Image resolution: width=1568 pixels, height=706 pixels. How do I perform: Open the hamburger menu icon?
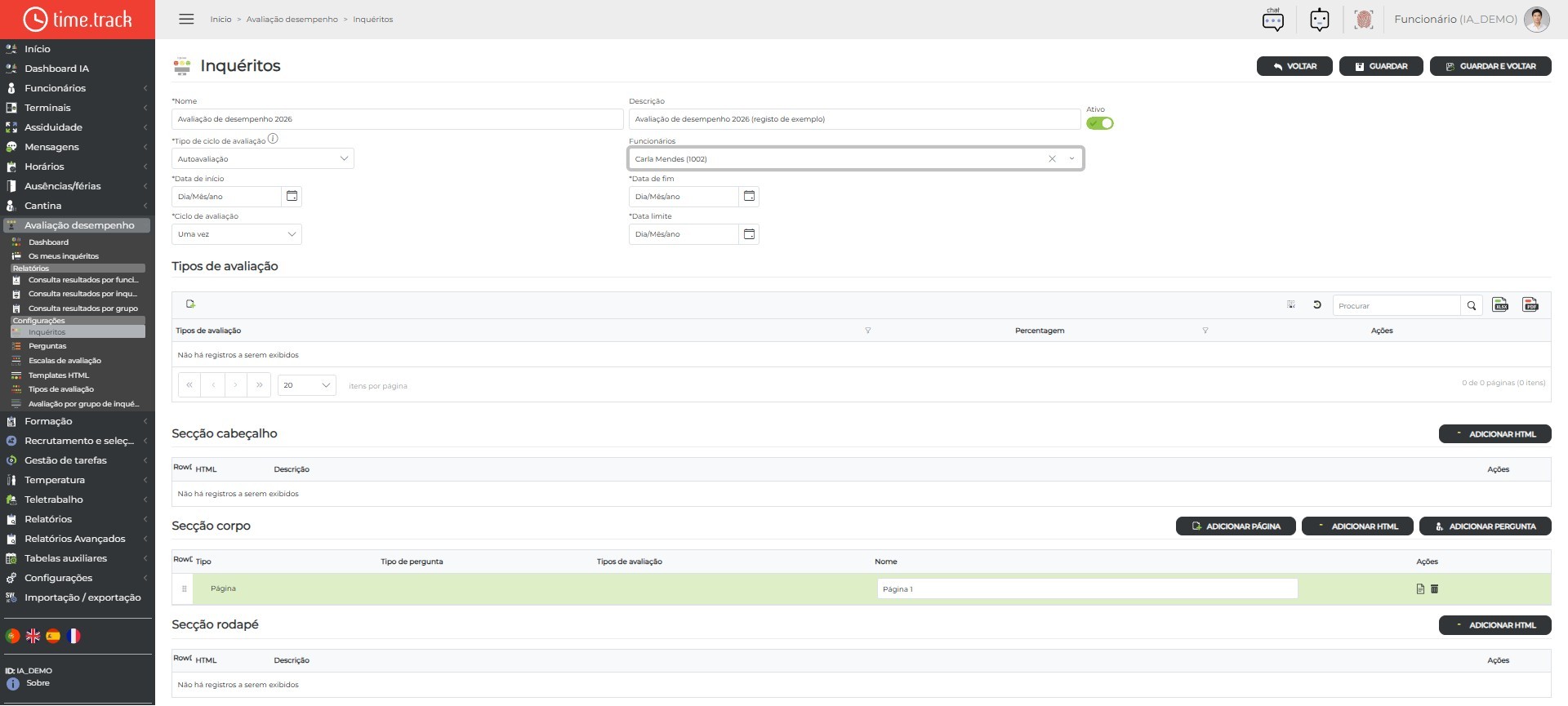[186, 19]
